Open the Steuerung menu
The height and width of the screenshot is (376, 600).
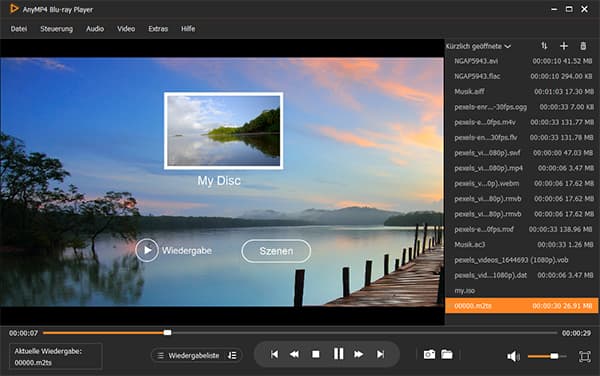[x=57, y=29]
